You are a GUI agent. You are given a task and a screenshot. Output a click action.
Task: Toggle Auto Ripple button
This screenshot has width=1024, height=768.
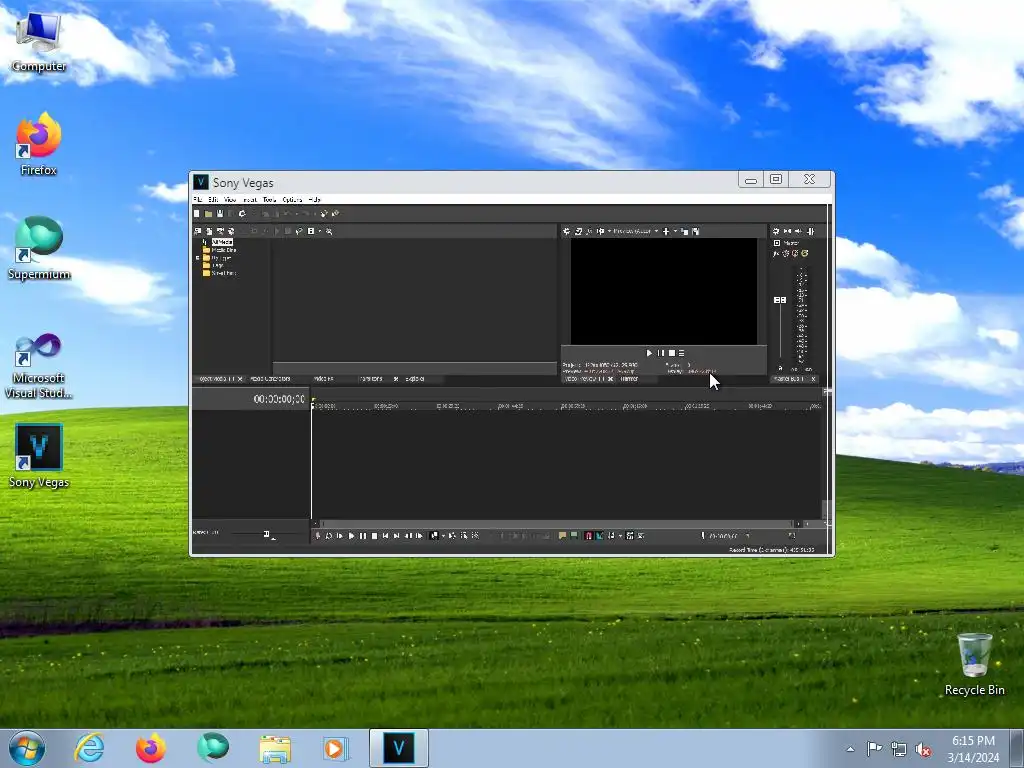pos(611,536)
